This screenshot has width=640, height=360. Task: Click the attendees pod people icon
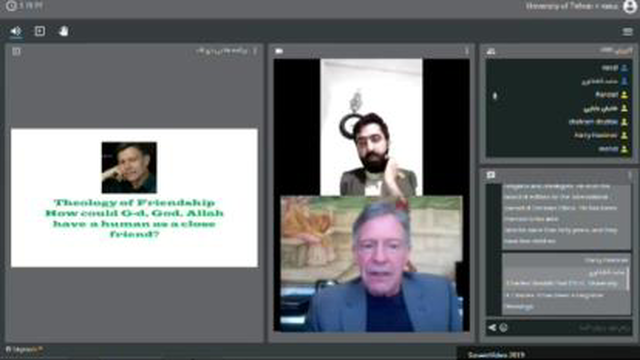pos(491,51)
